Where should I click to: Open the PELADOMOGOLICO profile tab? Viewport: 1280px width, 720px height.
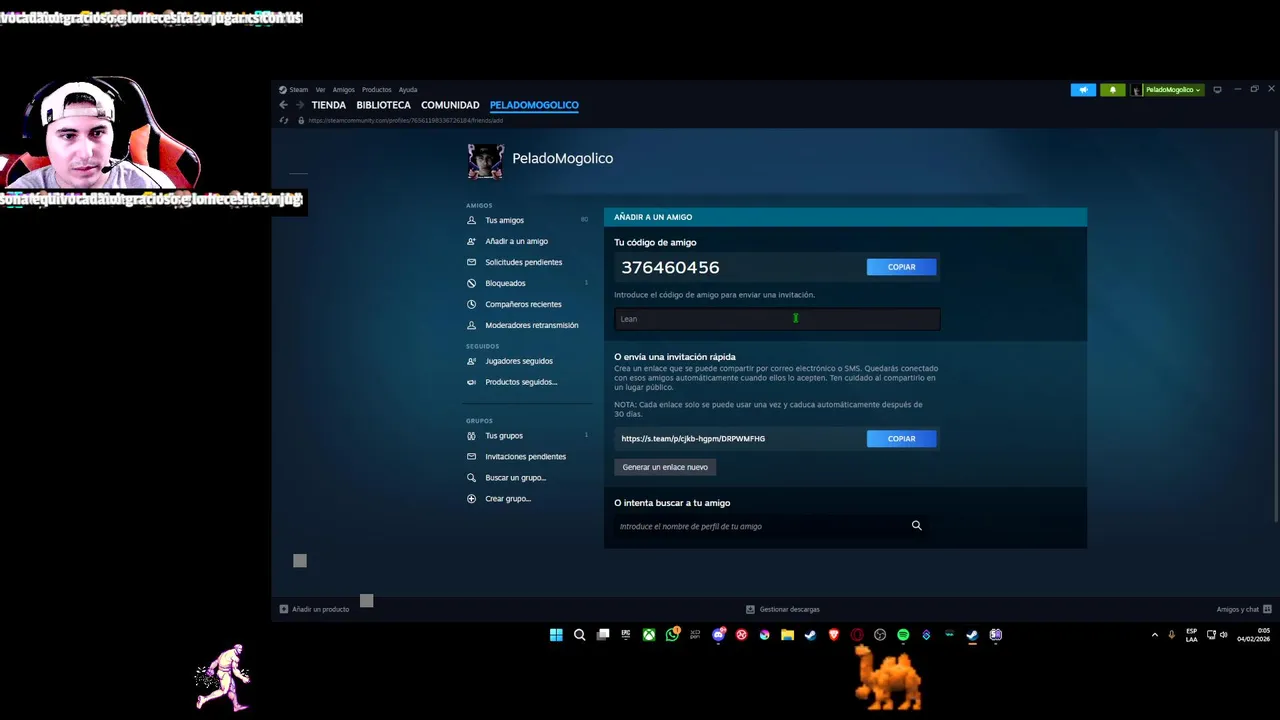click(534, 105)
